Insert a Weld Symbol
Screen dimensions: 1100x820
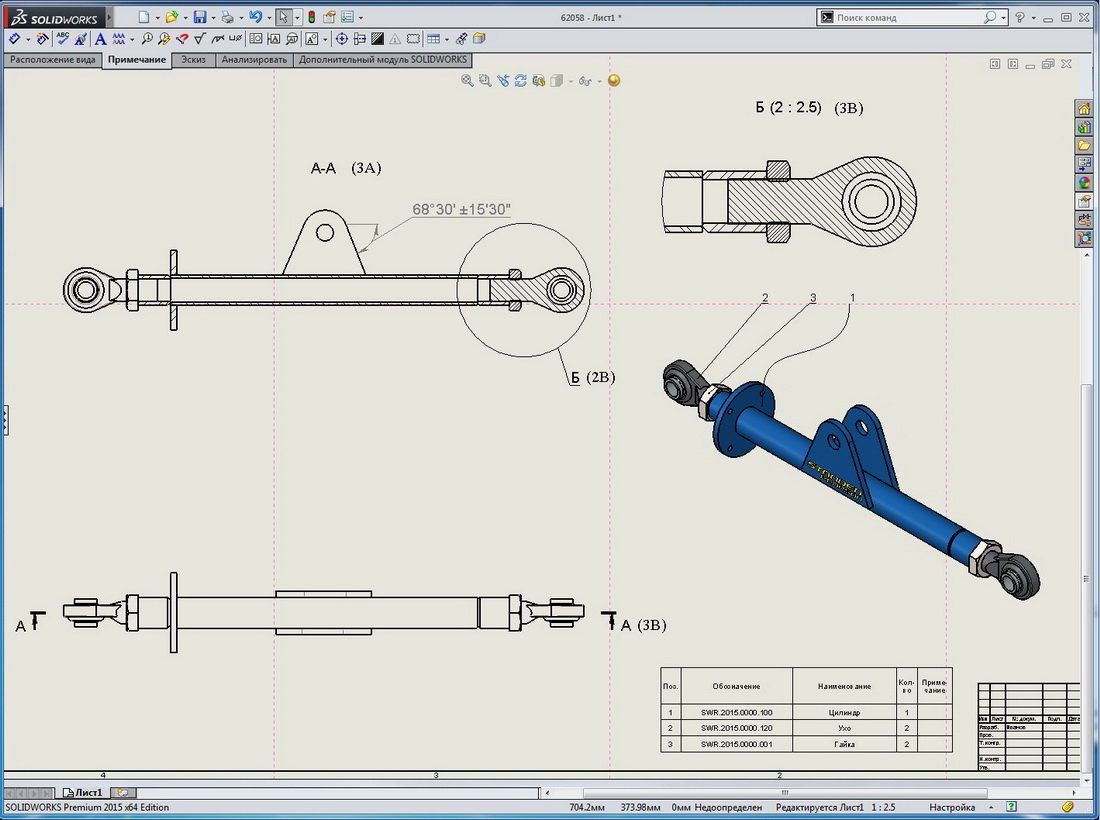(218, 39)
